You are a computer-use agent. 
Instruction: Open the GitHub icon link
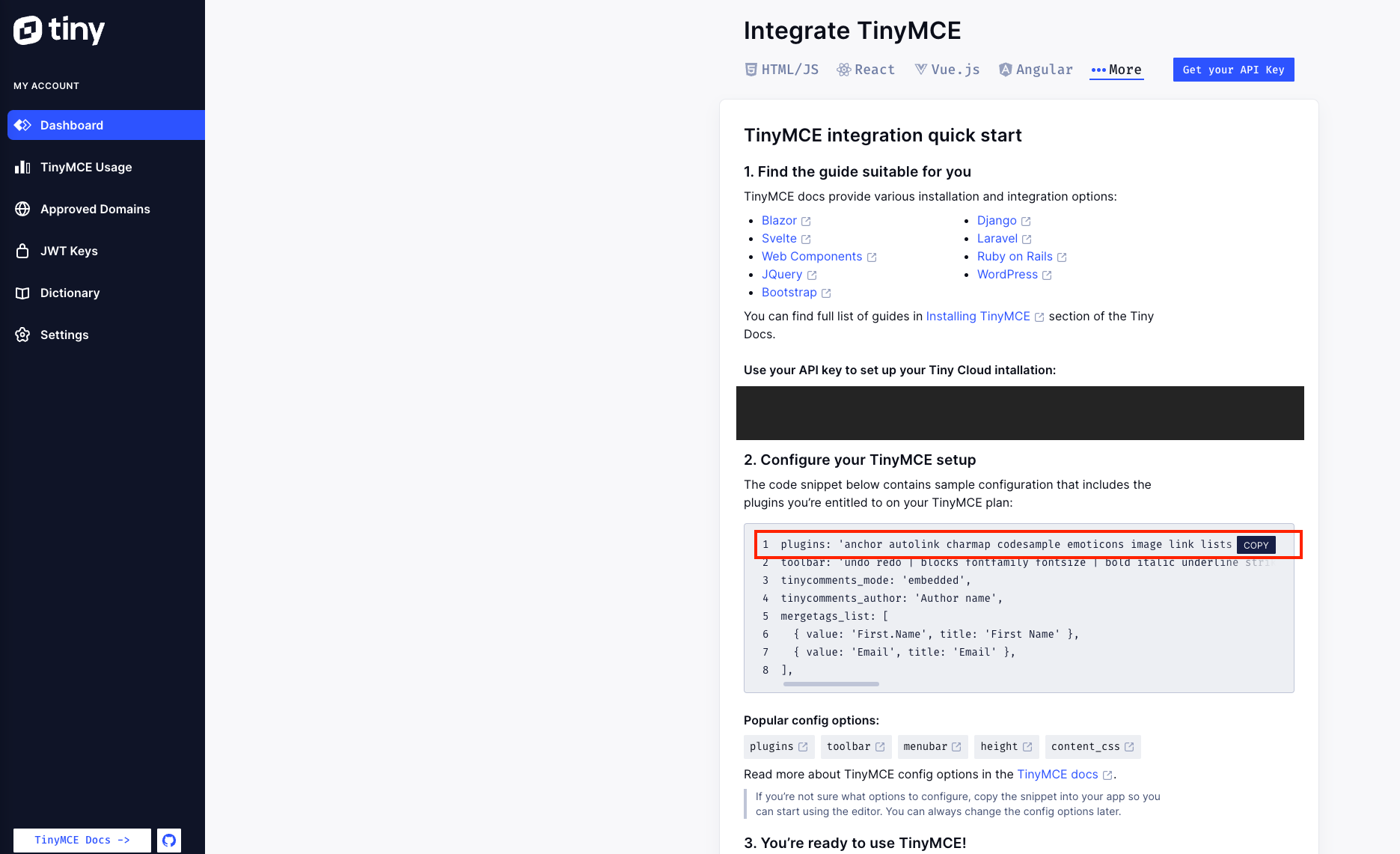(169, 840)
